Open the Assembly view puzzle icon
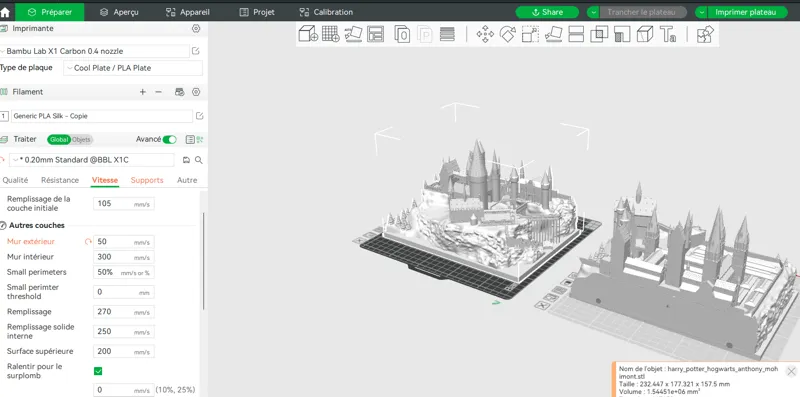Image resolution: width=800 pixels, height=397 pixels. point(705,34)
